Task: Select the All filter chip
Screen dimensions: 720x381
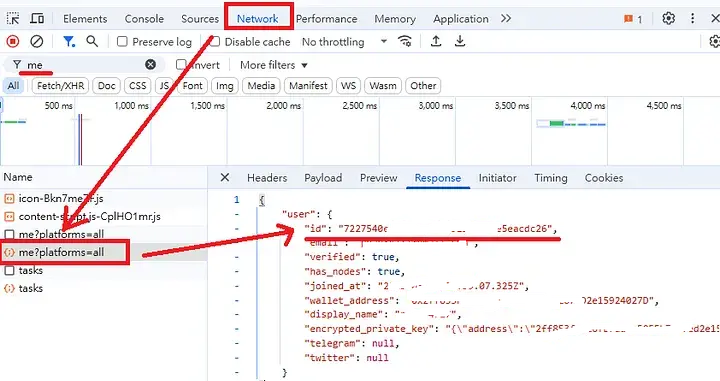Action: pos(14,86)
